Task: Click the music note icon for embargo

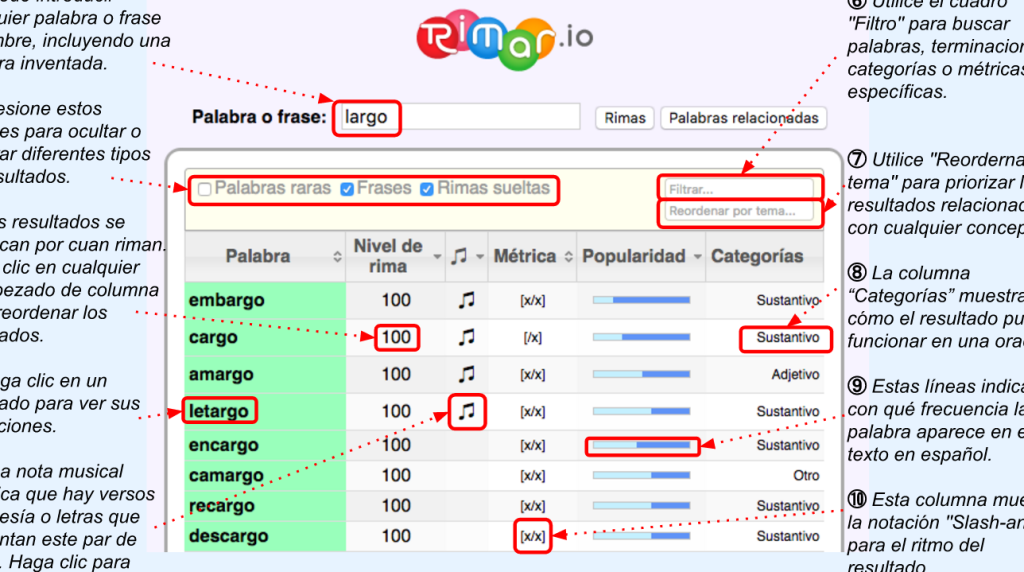Action: (x=466, y=299)
